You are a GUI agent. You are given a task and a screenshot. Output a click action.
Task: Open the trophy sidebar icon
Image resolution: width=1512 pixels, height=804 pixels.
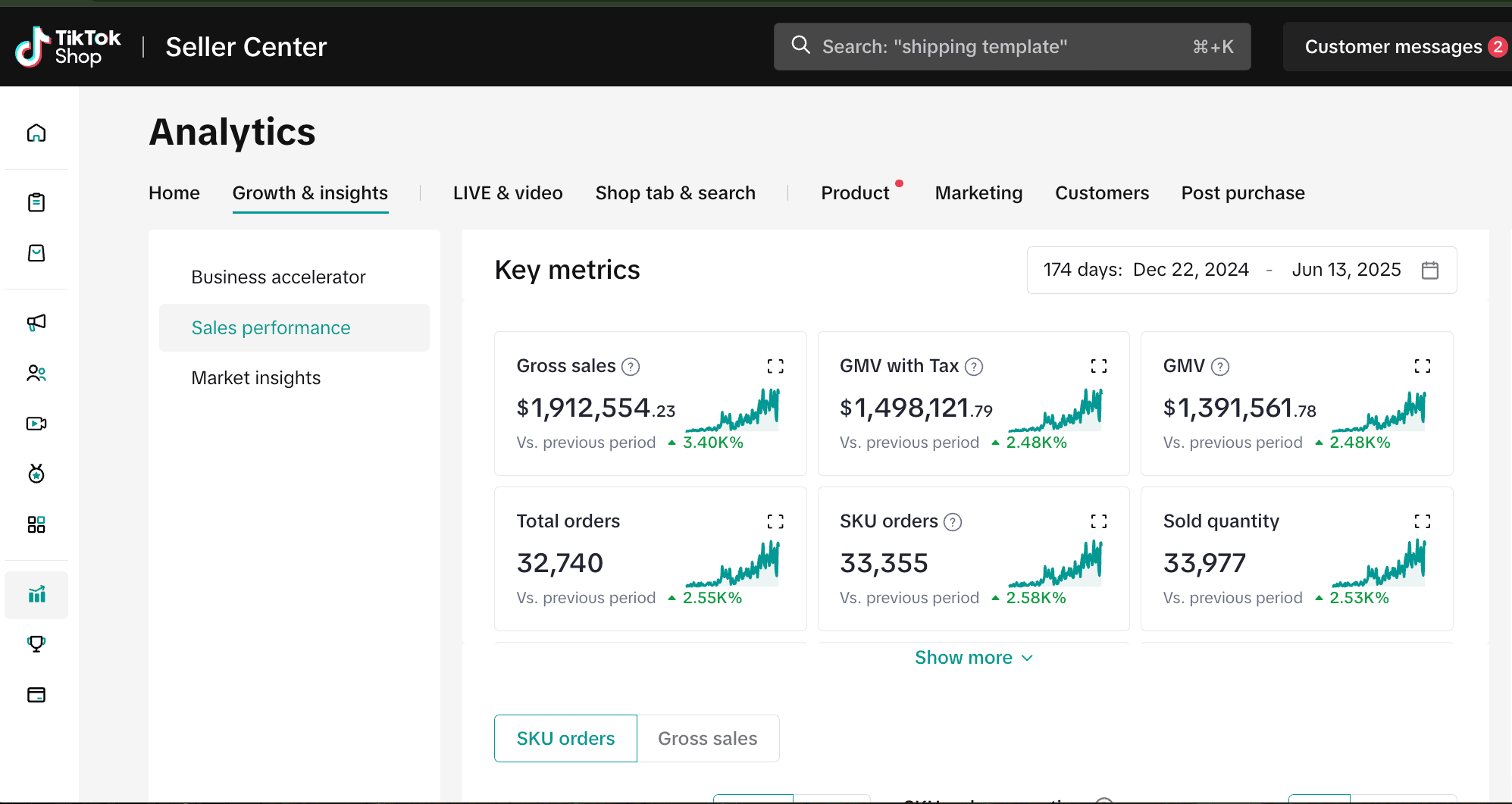point(36,644)
